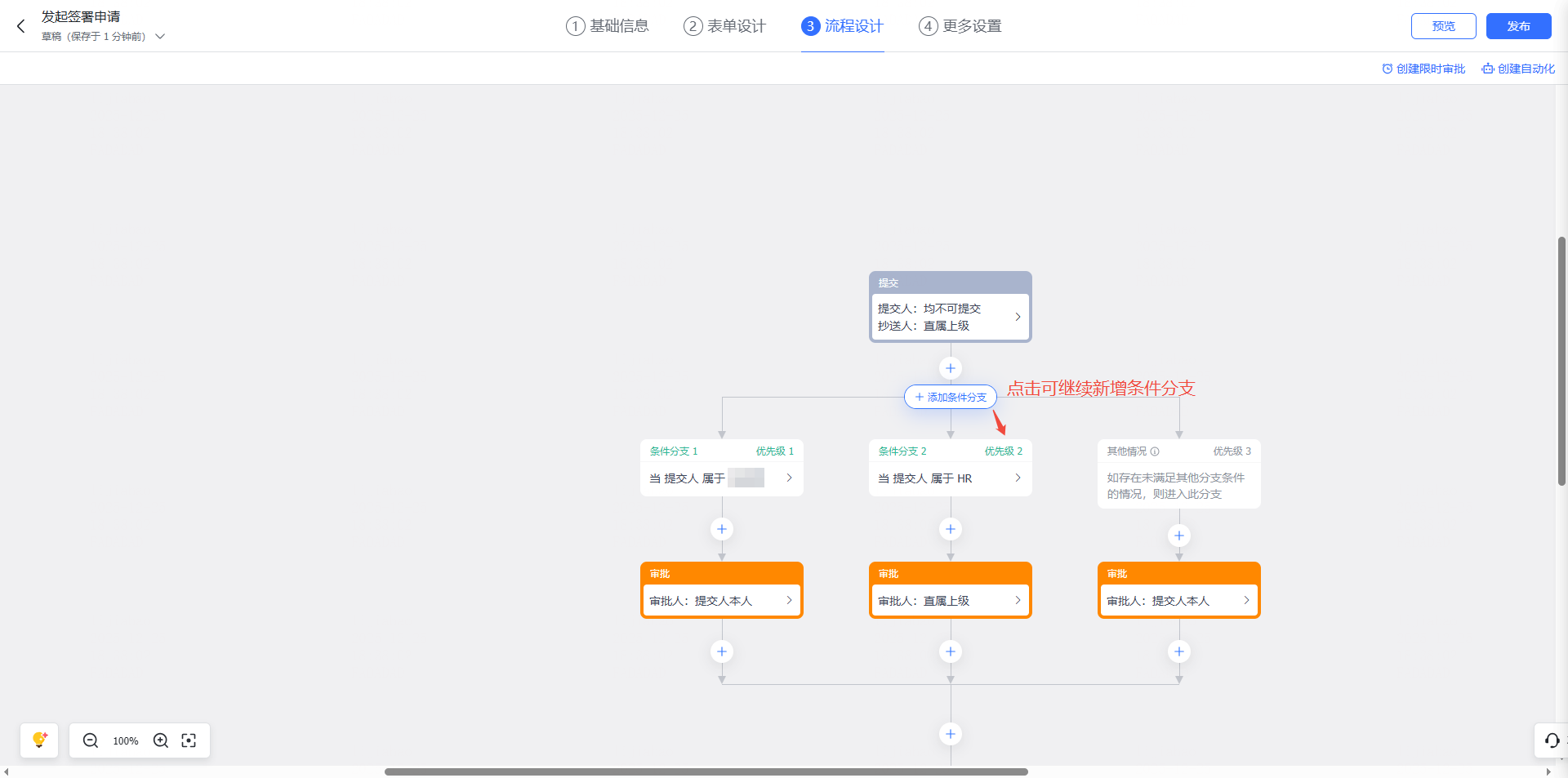This screenshot has height=778, width=1568.
Task: Expand the draft saved status dropdown
Action: 160,37
